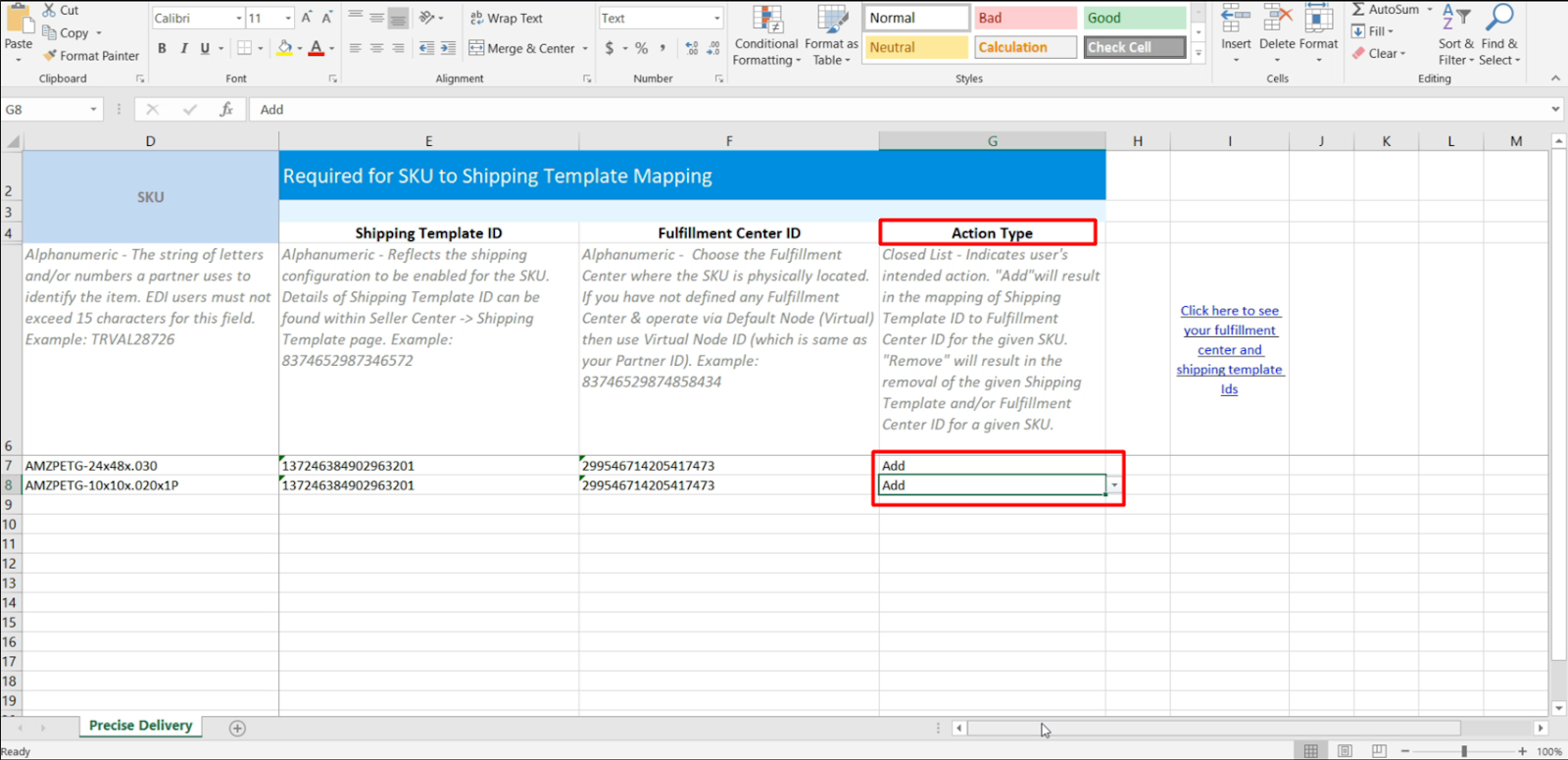The image size is (1568, 760).
Task: Open Conditional Formatting menu
Action: pos(766,35)
